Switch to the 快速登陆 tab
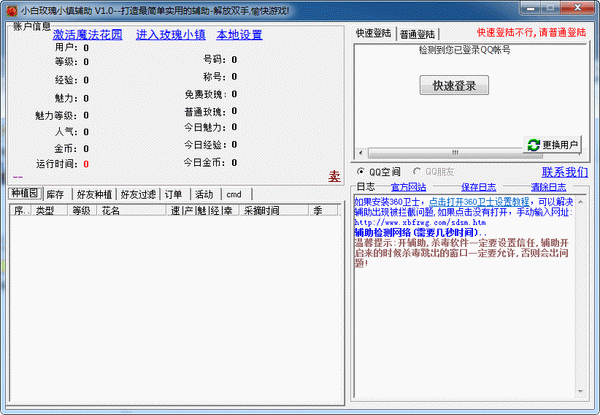This screenshot has height=415, width=600. (x=373, y=33)
